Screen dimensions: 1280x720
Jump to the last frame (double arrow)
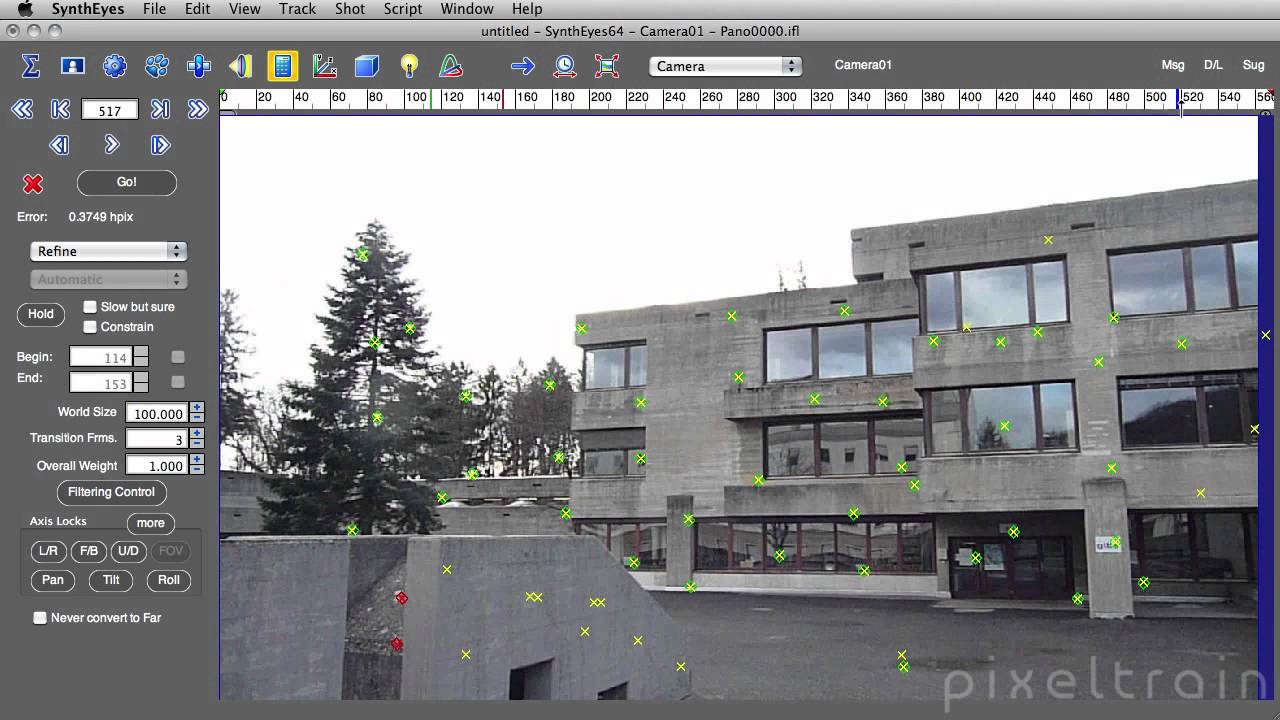point(198,110)
